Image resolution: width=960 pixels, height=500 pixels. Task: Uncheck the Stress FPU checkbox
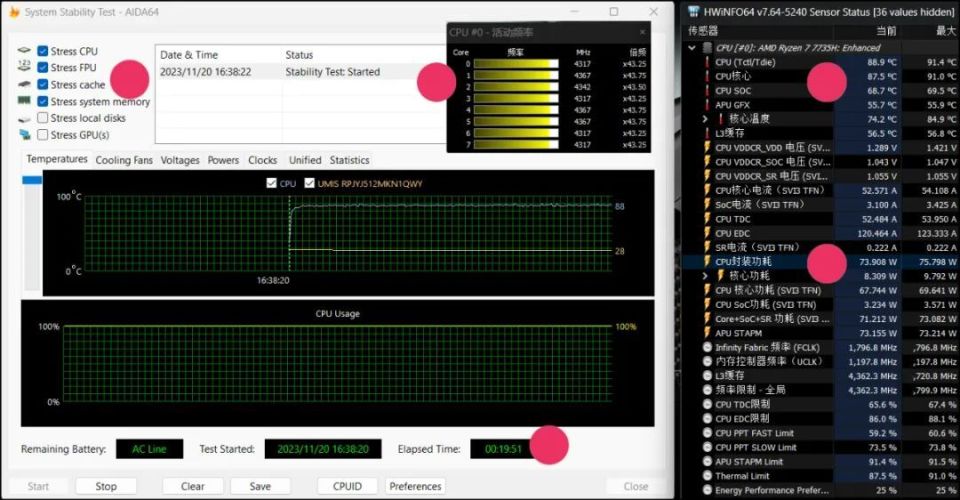click(x=43, y=68)
